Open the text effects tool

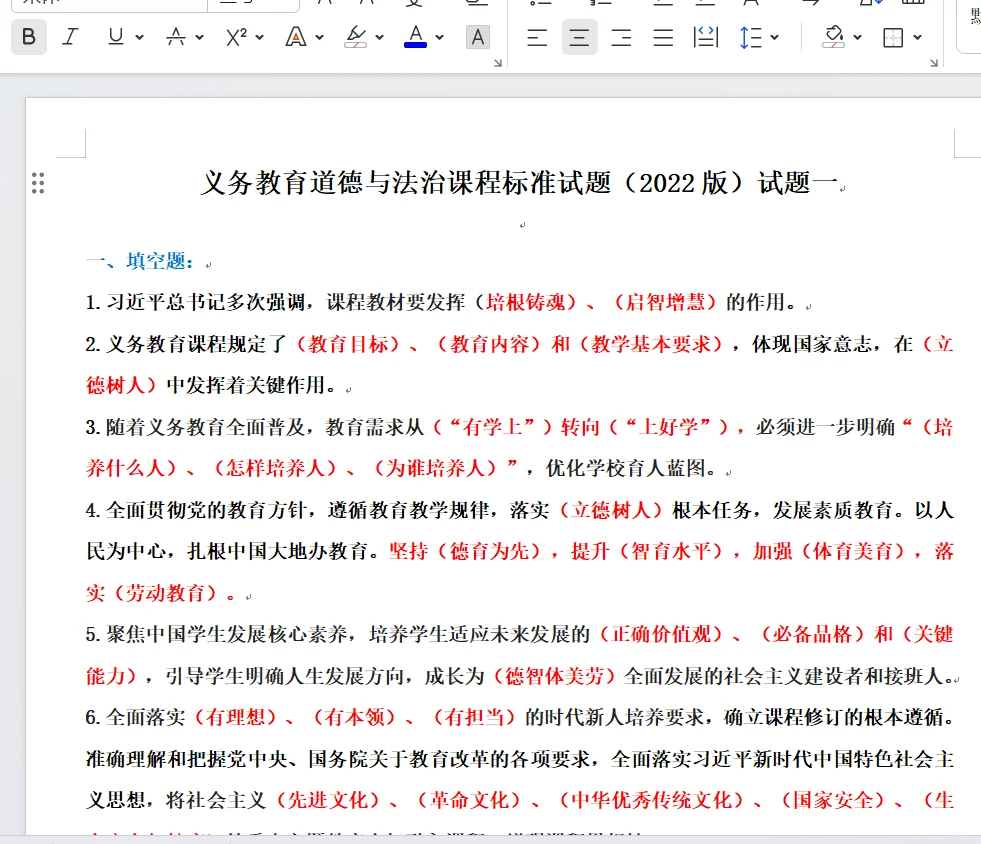296,37
